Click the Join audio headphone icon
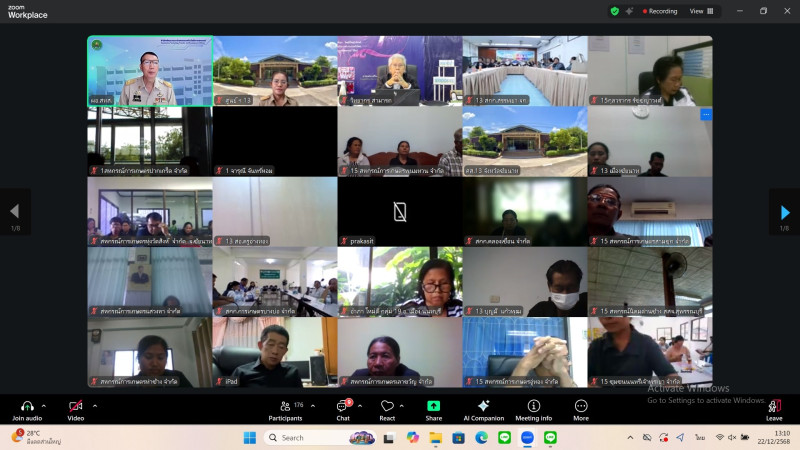Screen dimensions: 800x450 pos(27,406)
